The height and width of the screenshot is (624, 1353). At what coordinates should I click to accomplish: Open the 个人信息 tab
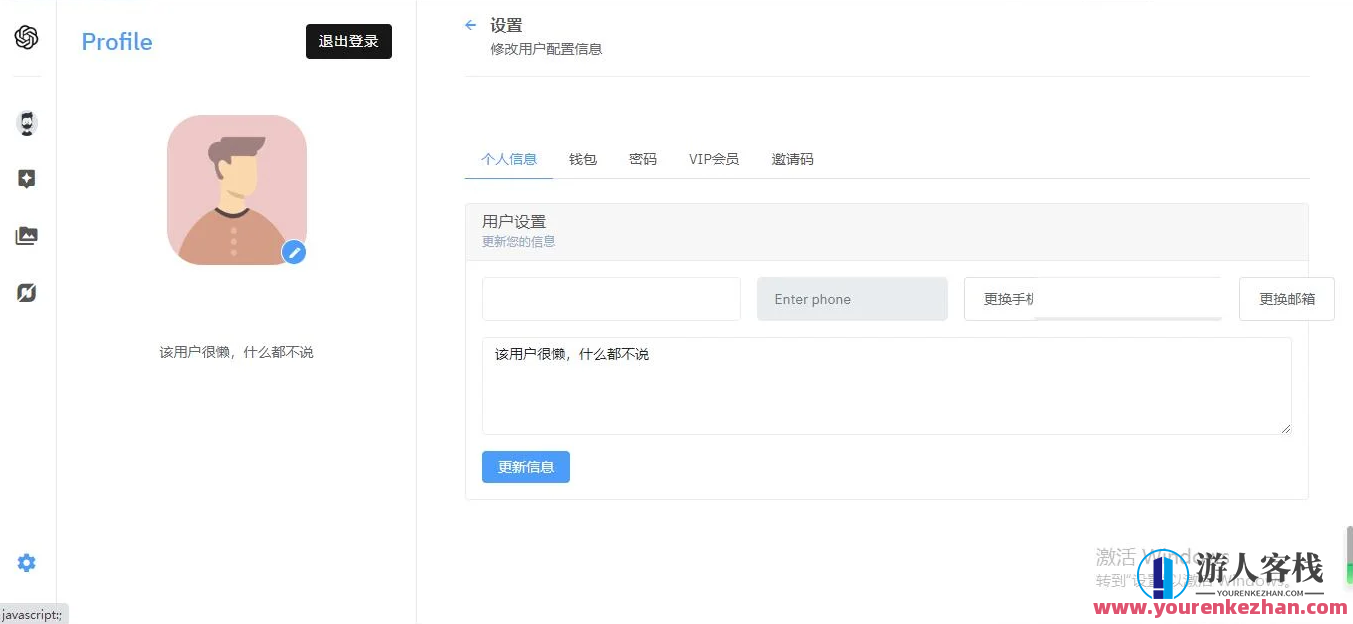click(508, 158)
